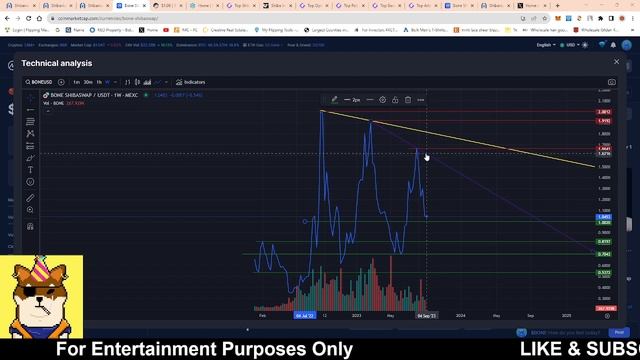Image resolution: width=640 pixels, height=360 pixels.
Task: Bookmark this page with star icon
Action: pyautogui.click(x=544, y=18)
